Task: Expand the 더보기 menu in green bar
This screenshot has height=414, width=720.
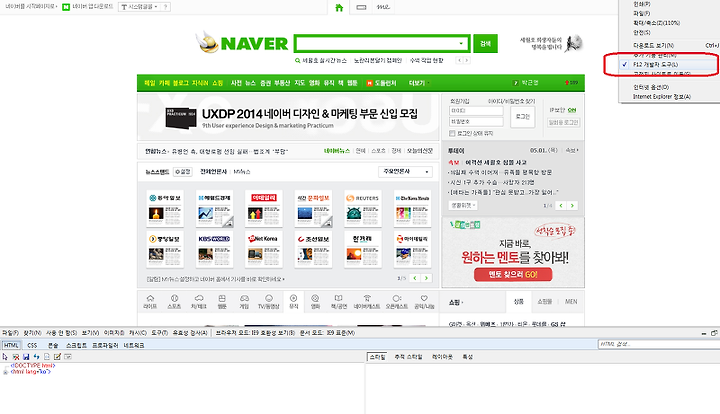Action: click(x=419, y=83)
